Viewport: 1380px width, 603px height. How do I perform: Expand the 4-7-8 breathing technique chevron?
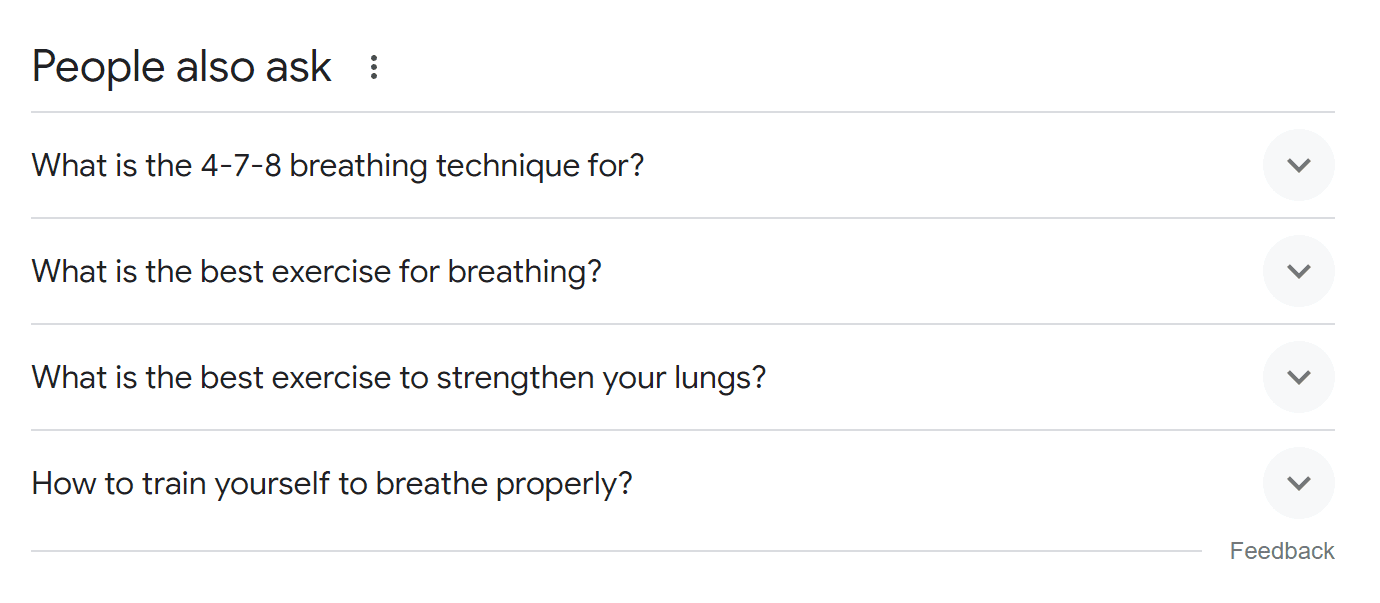(x=1298, y=165)
